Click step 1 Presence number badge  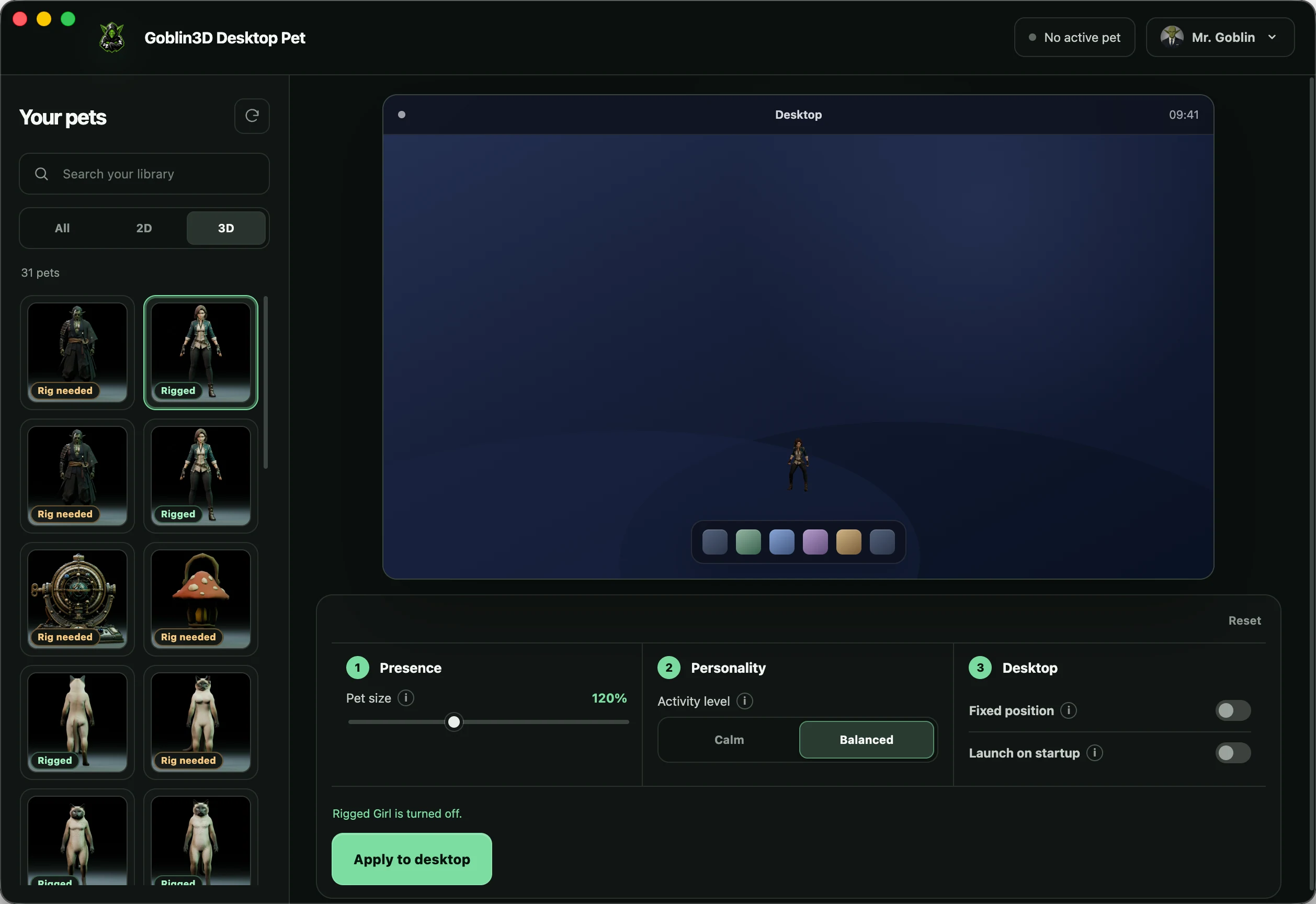coord(357,668)
